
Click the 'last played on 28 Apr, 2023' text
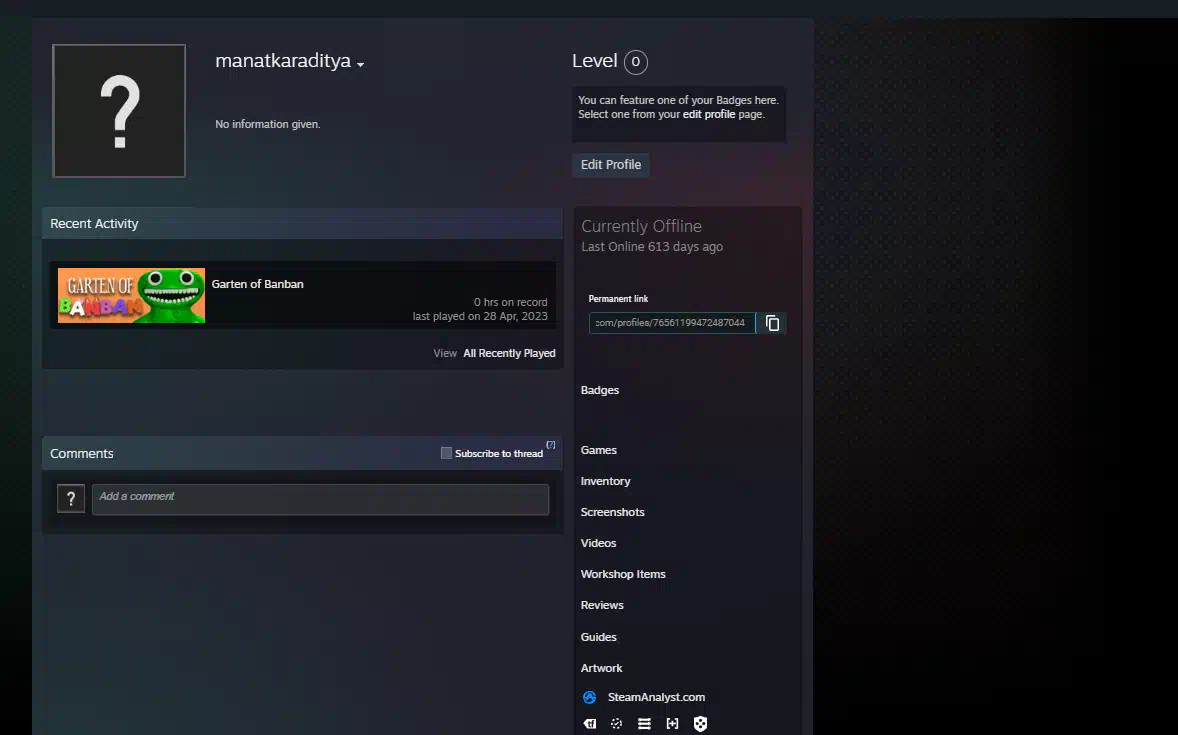[480, 316]
